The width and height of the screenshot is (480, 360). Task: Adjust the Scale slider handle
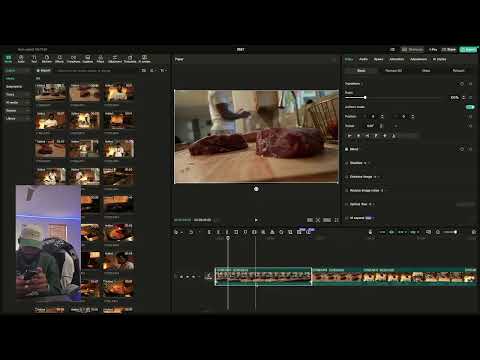[365, 98]
